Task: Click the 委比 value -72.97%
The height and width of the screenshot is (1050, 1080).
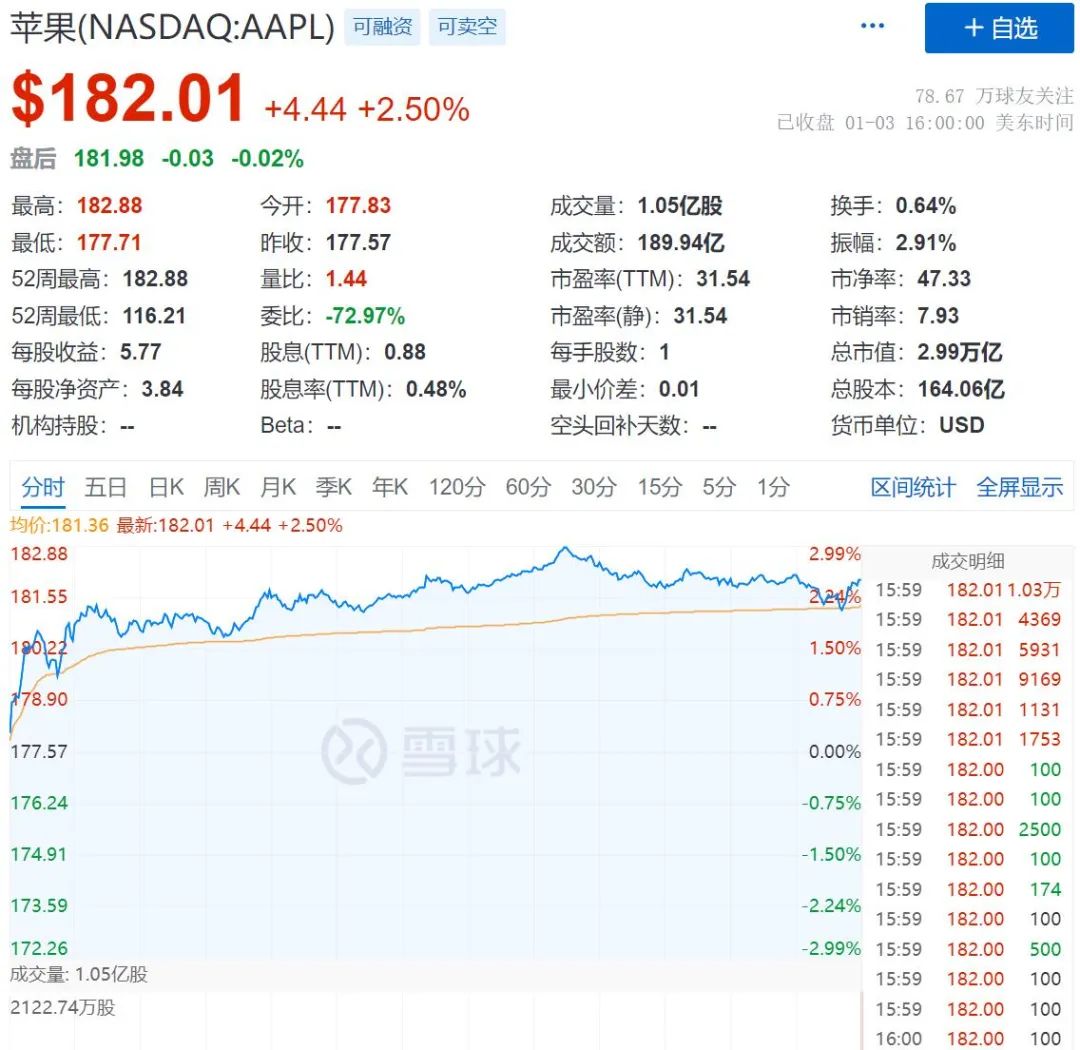Action: [365, 316]
